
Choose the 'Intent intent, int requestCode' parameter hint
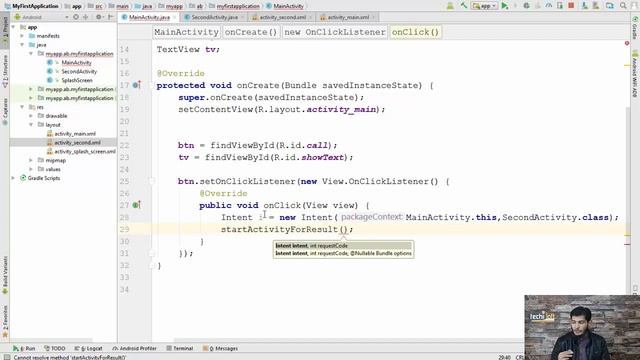[x=343, y=246]
